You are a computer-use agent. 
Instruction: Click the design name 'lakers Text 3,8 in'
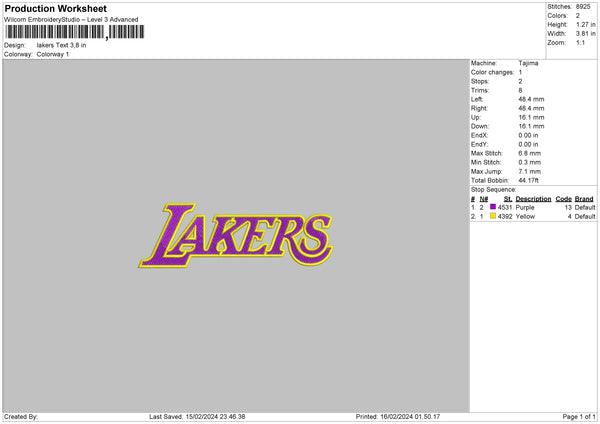point(61,45)
